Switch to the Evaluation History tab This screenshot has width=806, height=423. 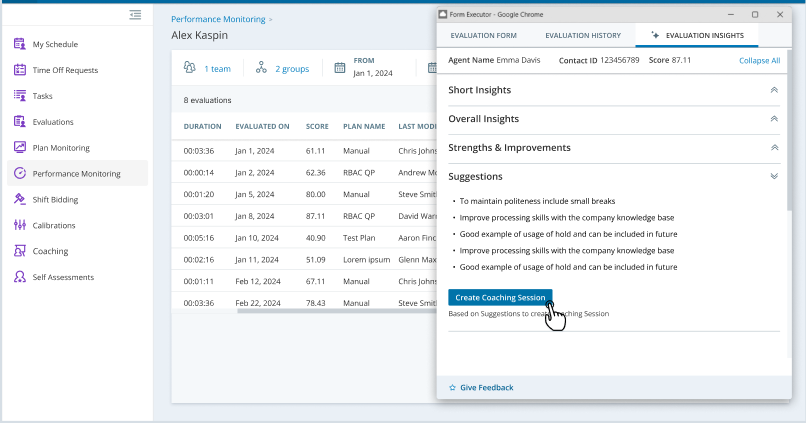[582, 35]
